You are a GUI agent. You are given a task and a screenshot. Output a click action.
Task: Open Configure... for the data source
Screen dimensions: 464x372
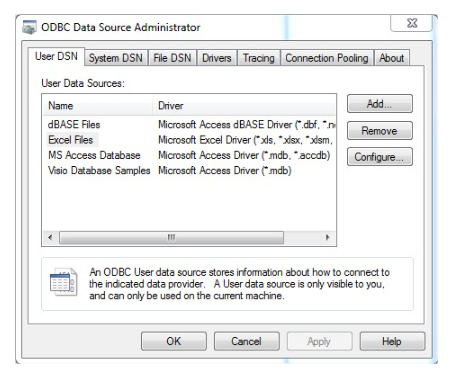coord(380,157)
